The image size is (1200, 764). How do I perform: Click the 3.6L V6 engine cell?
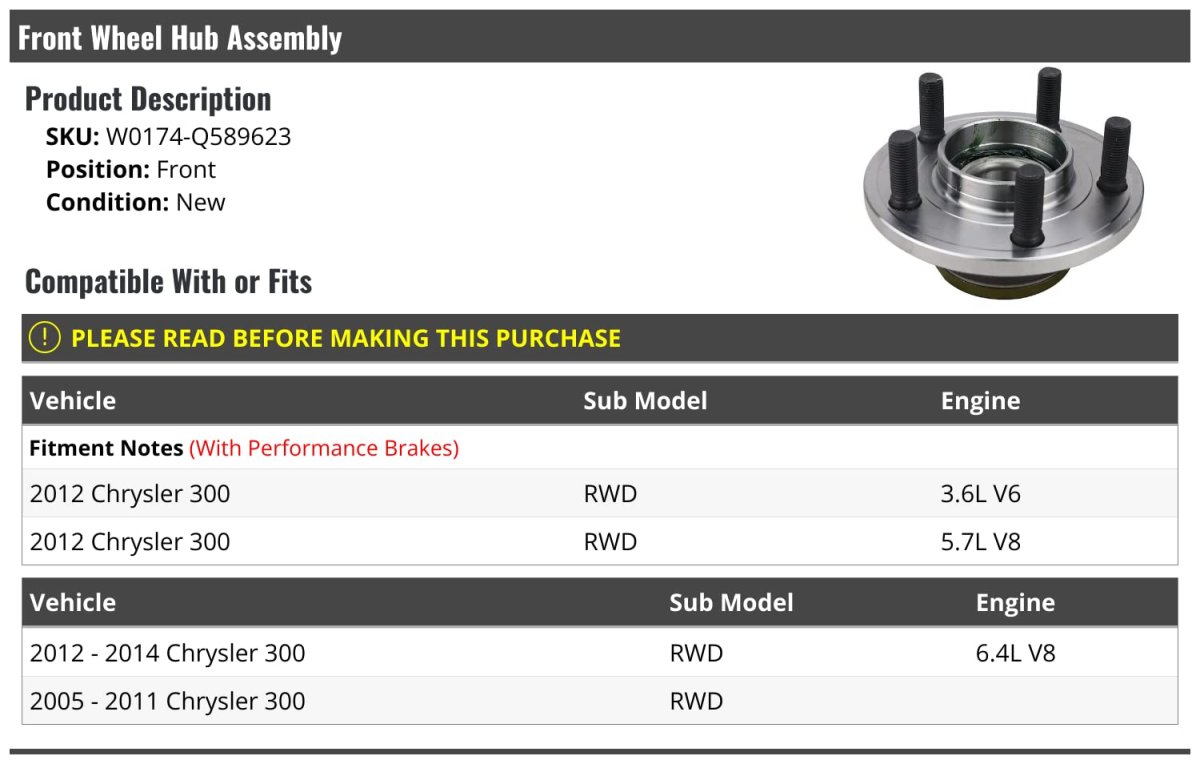(x=980, y=493)
